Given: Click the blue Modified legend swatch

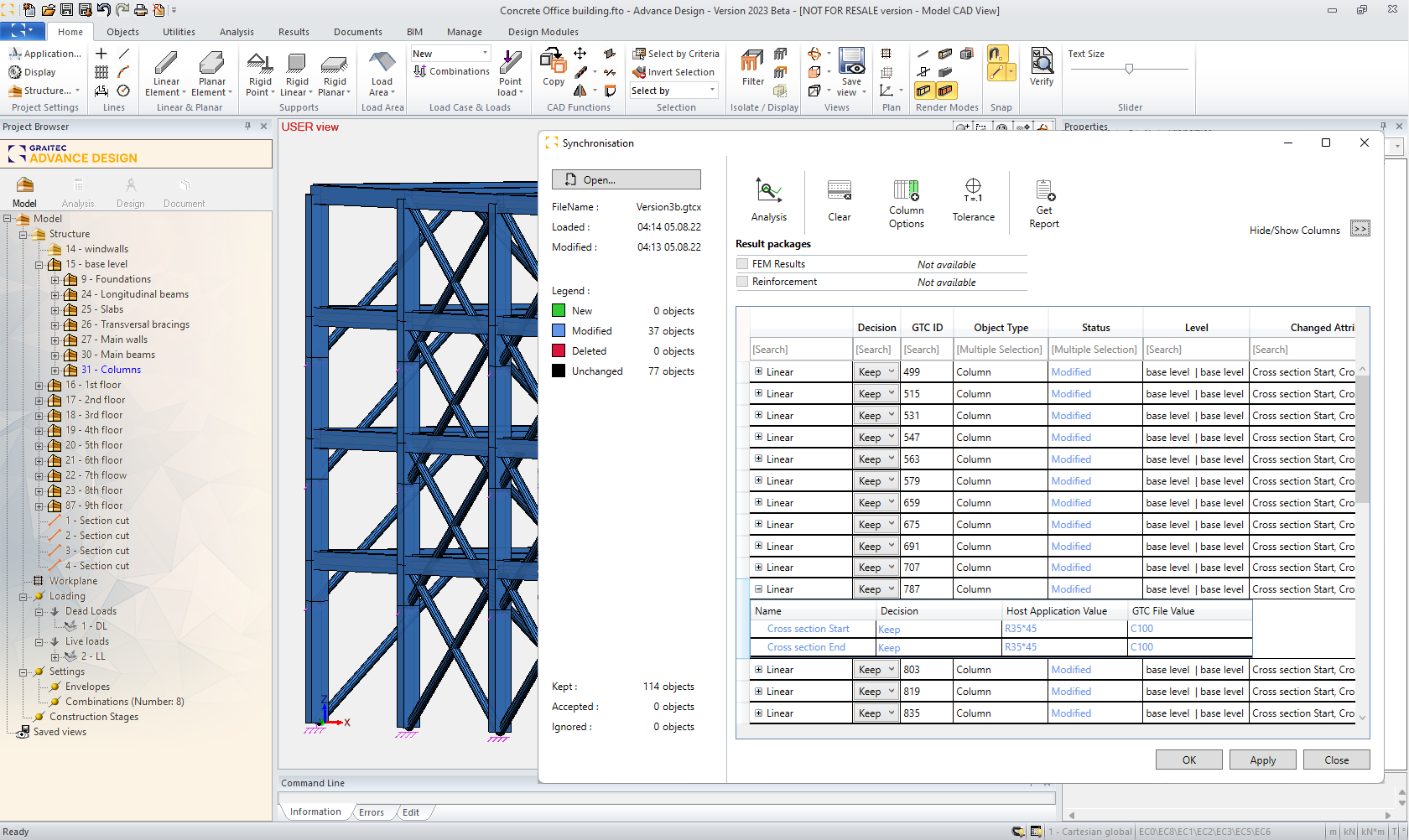Looking at the screenshot, I should (x=559, y=330).
